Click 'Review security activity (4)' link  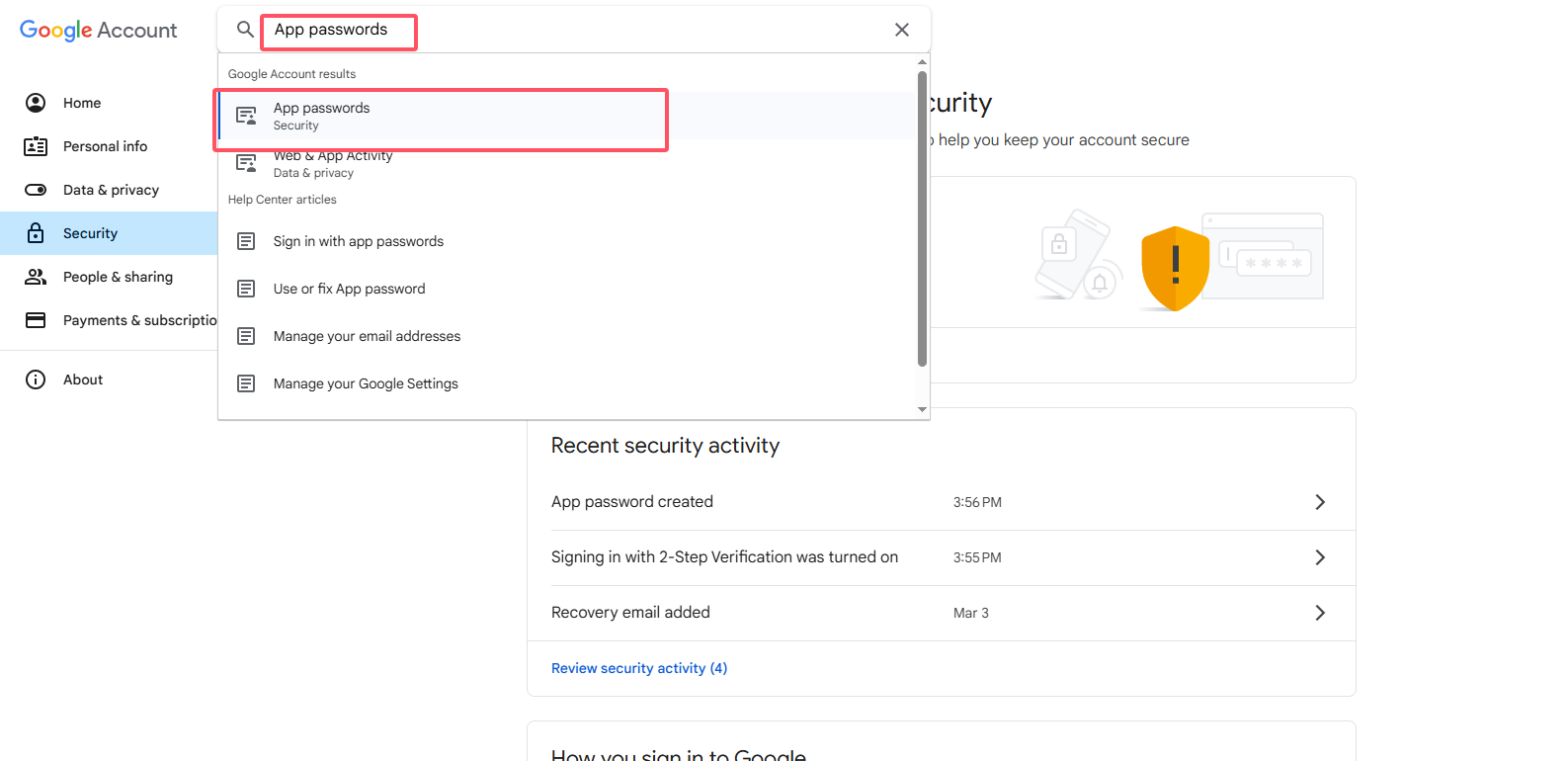pyautogui.click(x=639, y=668)
